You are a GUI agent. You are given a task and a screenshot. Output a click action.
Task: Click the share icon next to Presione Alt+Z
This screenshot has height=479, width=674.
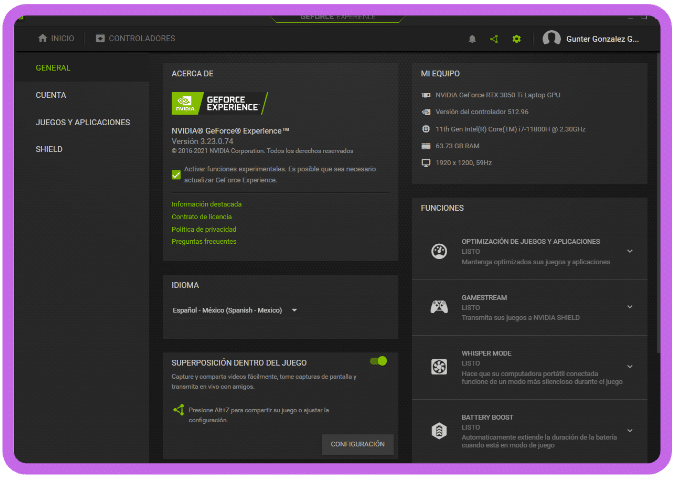tap(178, 410)
